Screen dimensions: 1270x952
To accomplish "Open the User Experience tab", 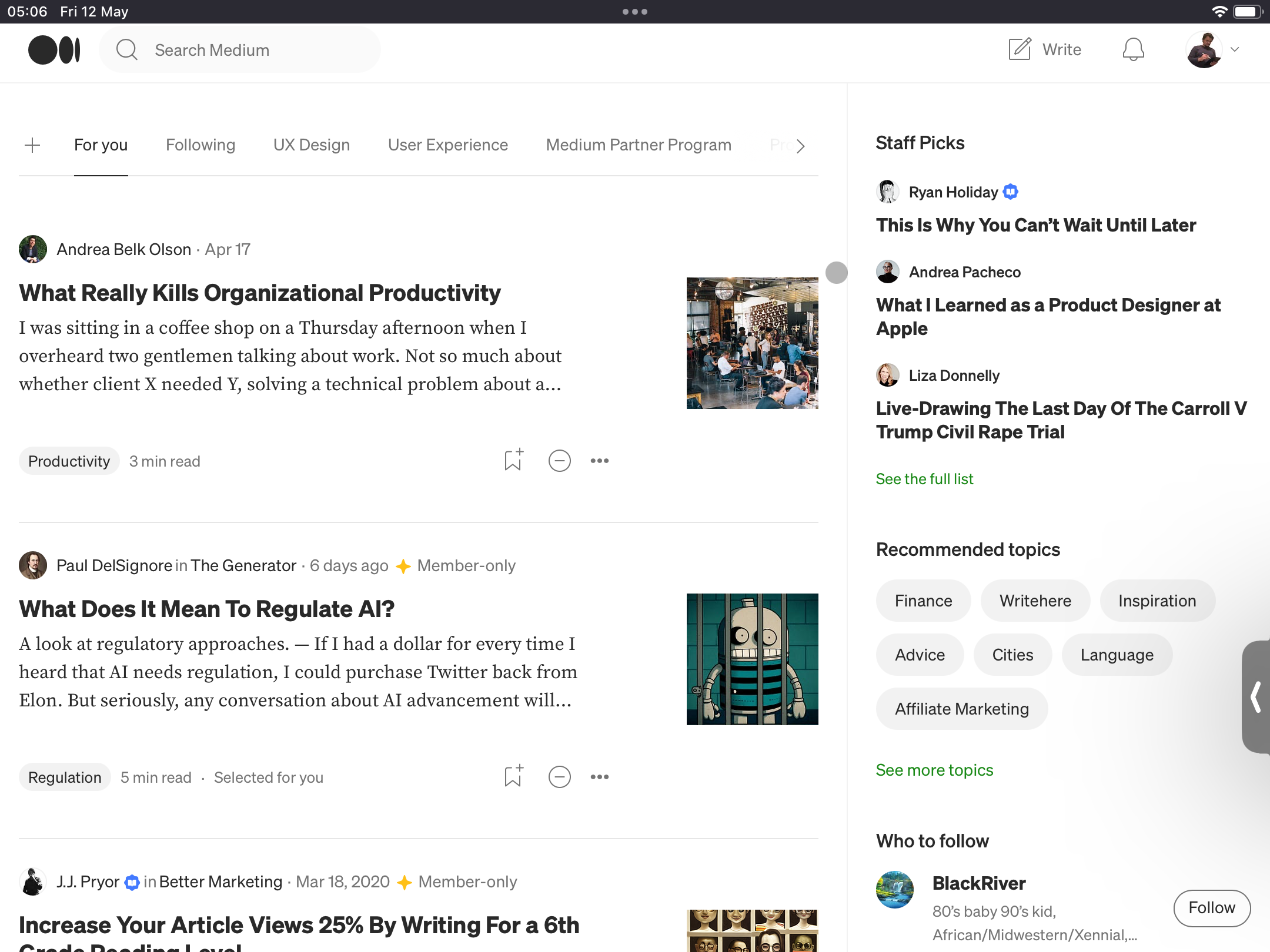I will [448, 145].
